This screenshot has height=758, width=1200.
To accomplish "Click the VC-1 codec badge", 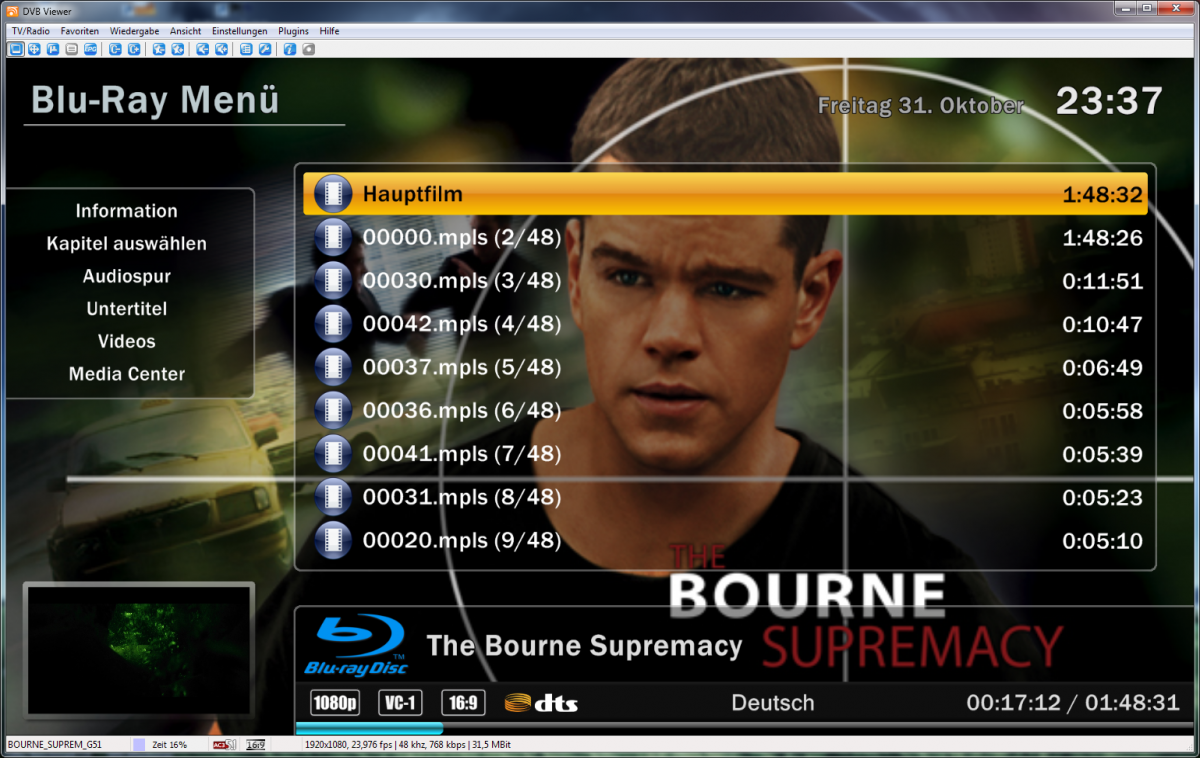I will tap(400, 703).
